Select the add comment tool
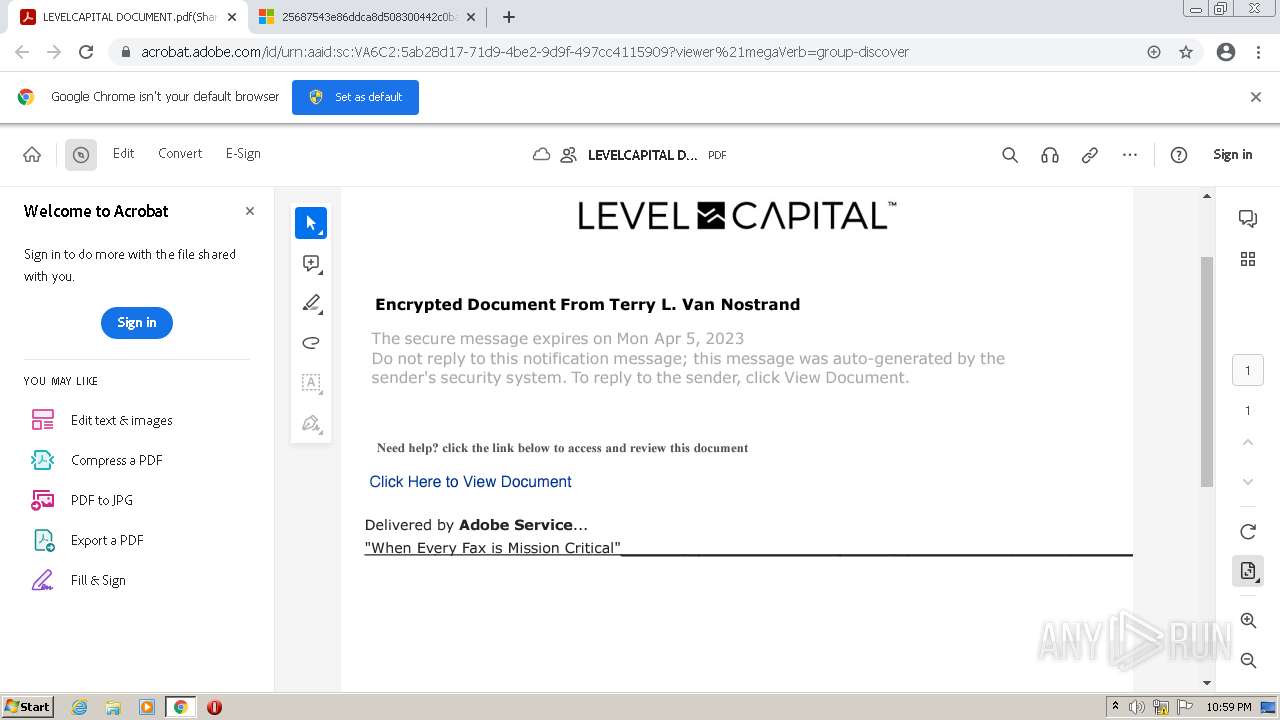Image resolution: width=1280 pixels, height=720 pixels. (311, 263)
